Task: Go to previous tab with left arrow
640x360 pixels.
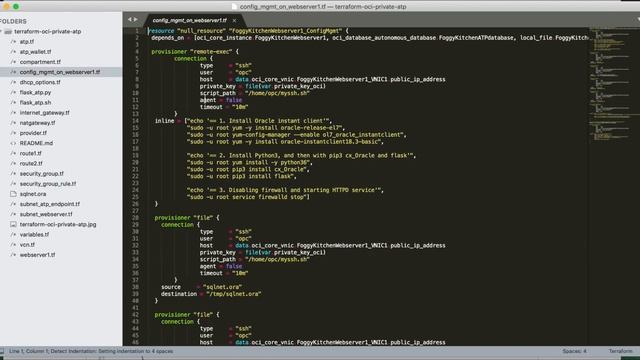Action: 130,19
